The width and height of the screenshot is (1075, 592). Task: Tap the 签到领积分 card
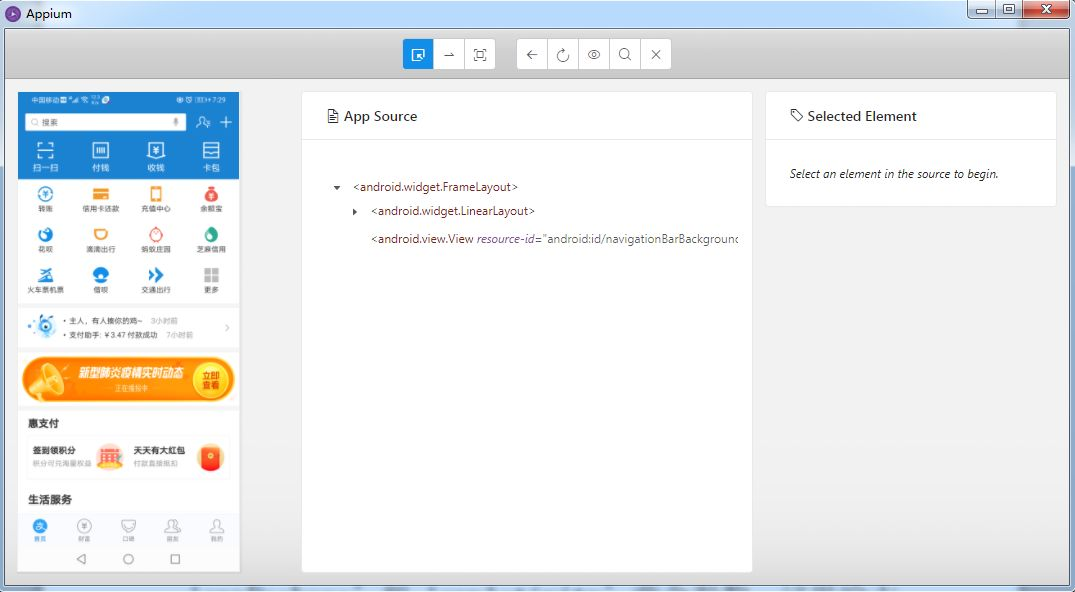[77, 456]
